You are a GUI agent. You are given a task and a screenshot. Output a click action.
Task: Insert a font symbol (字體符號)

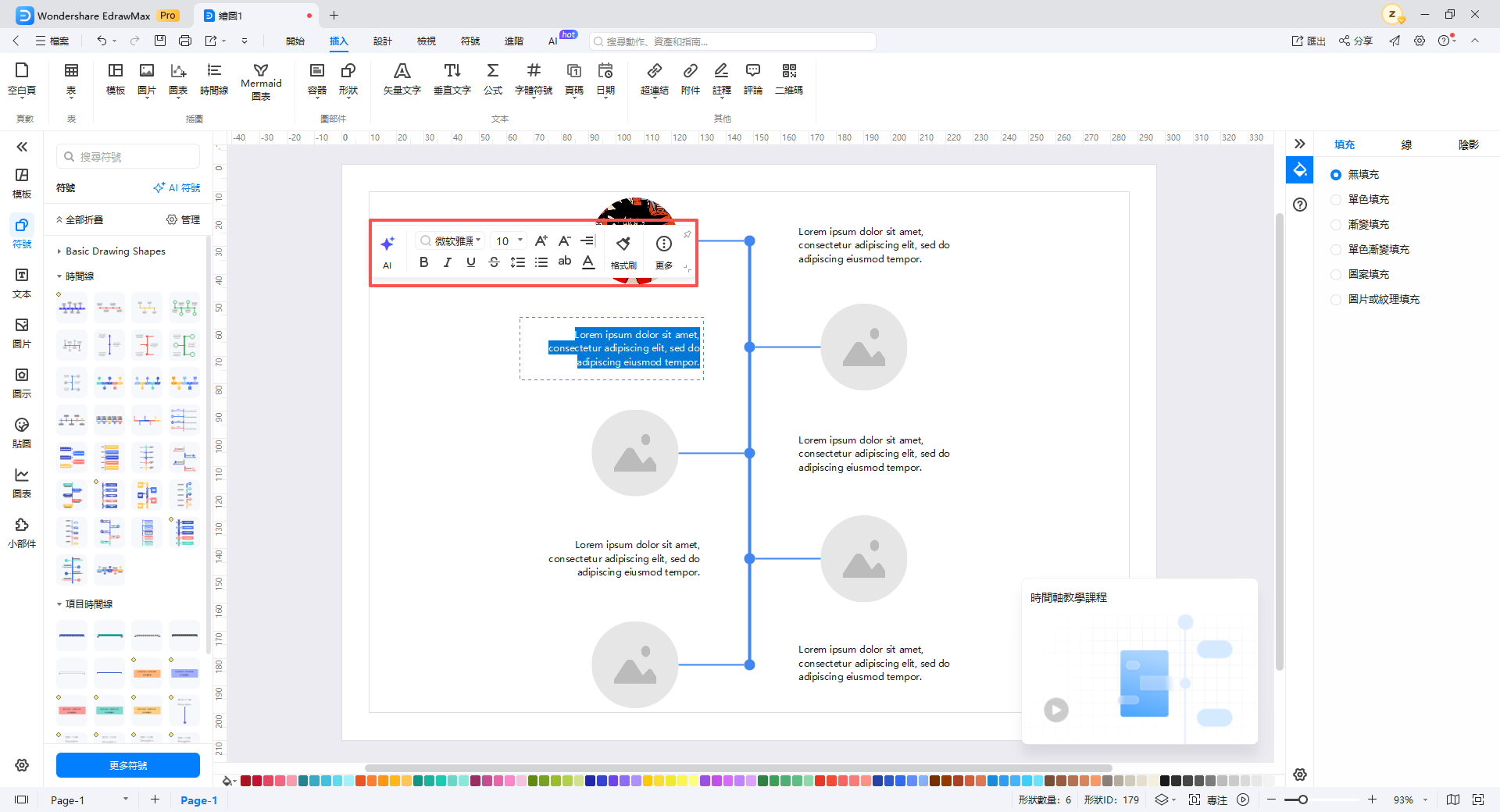[x=534, y=79]
